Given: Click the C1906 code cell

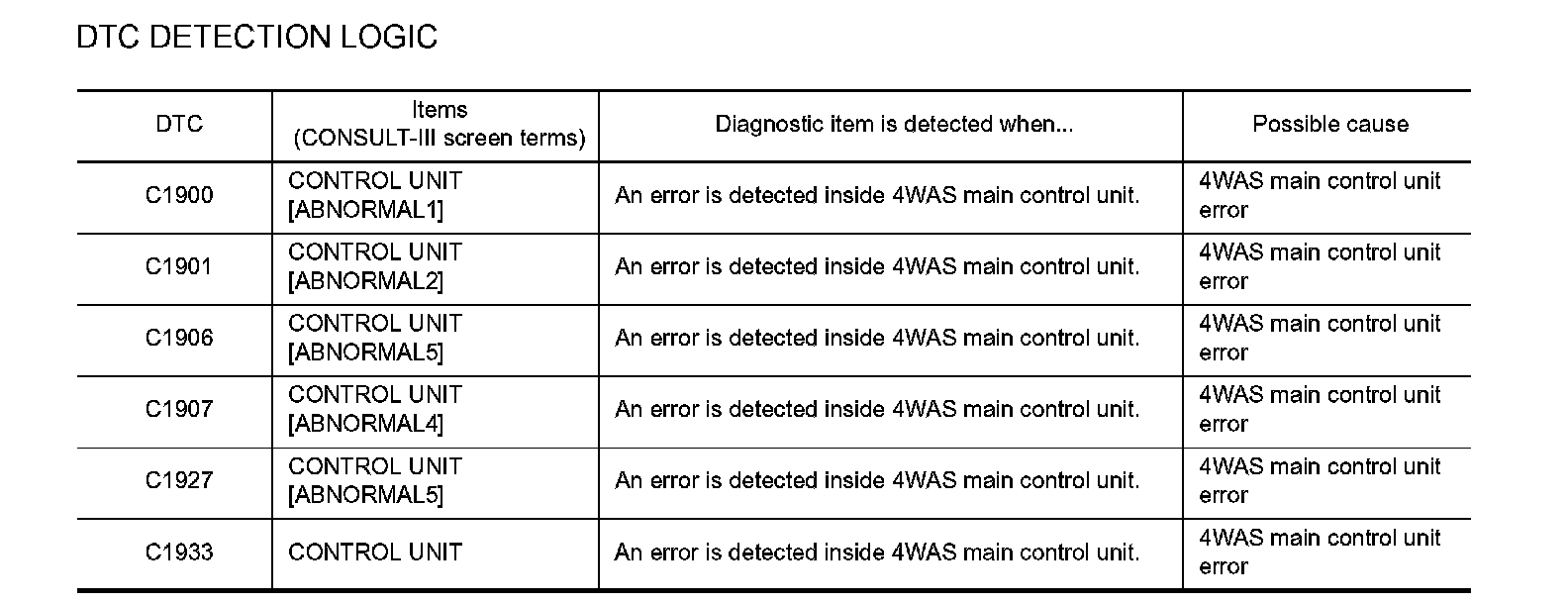Looking at the screenshot, I should pos(179,338).
